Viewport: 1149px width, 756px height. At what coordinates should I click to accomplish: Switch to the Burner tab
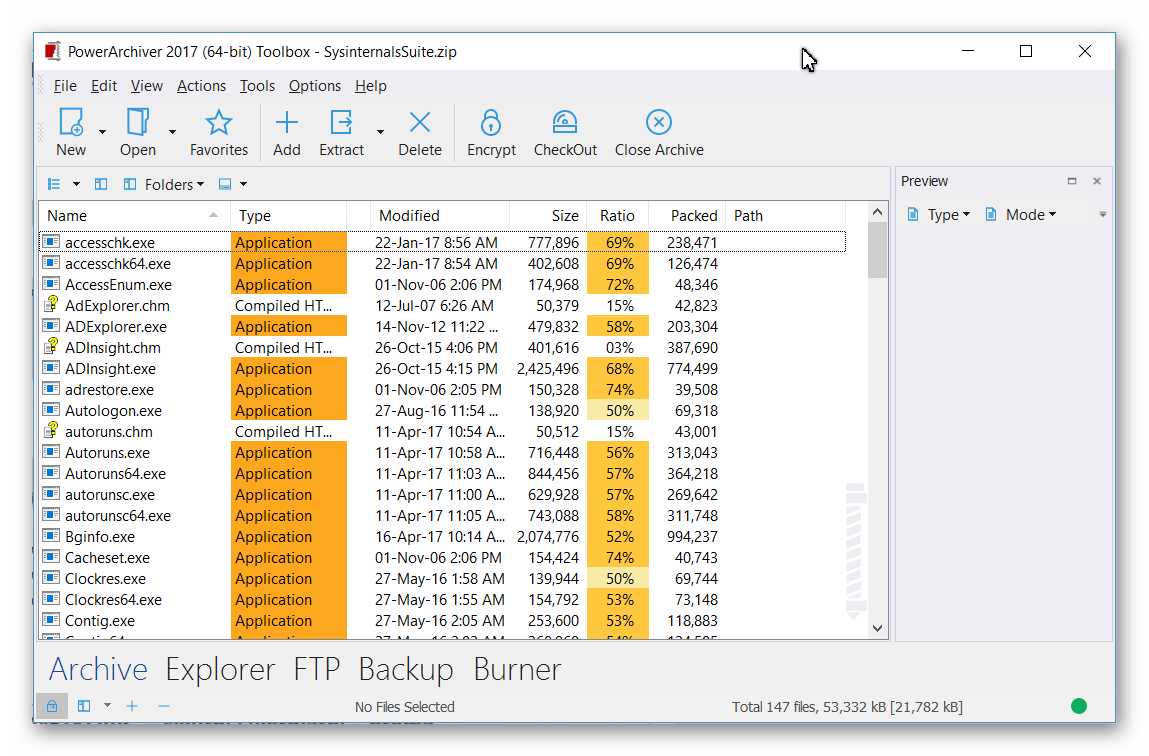coord(517,670)
